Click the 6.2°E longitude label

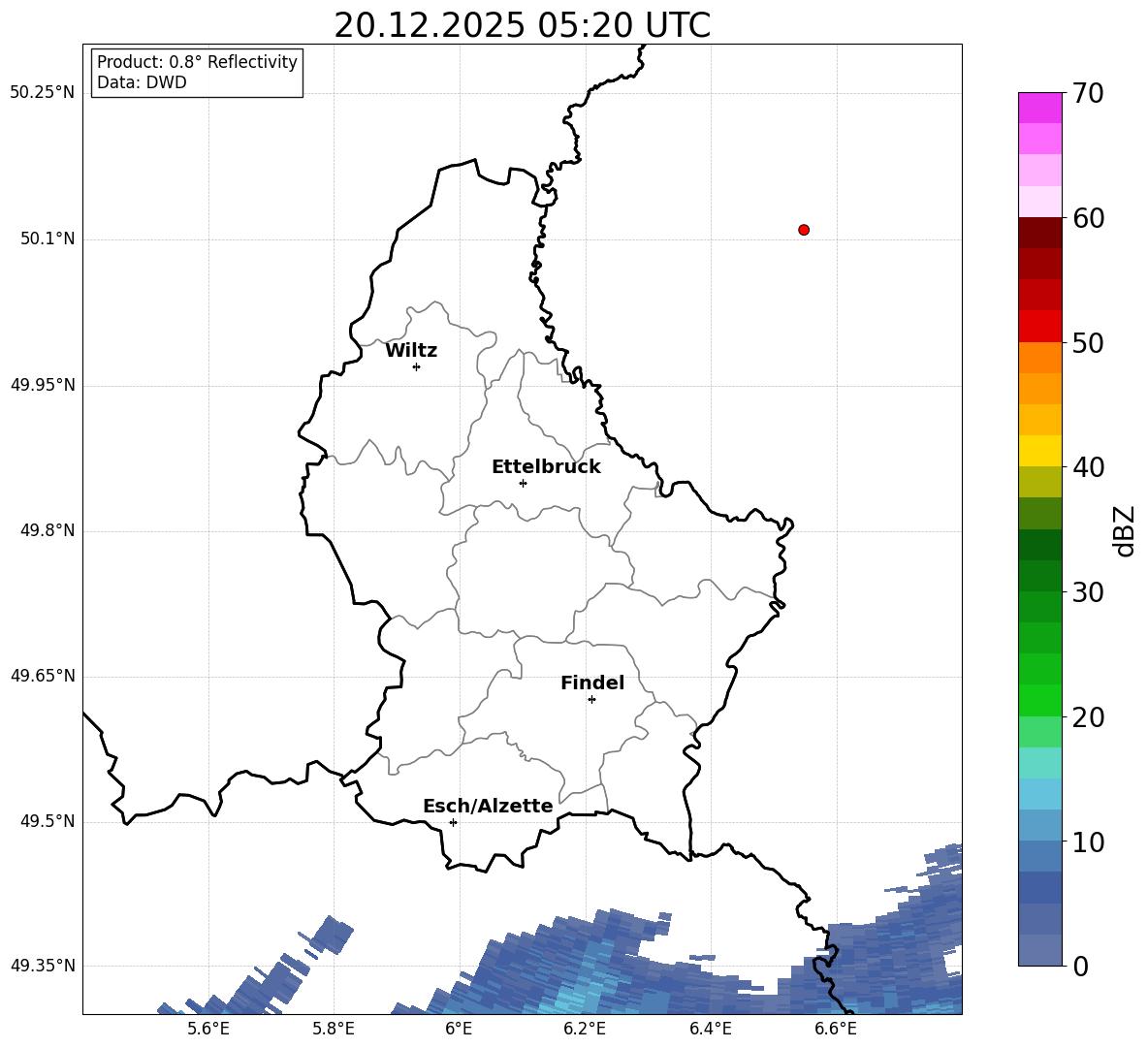(585, 1029)
